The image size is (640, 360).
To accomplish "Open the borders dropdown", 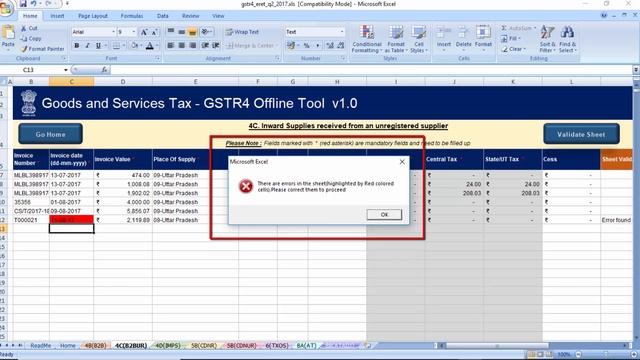I will click(124, 45).
